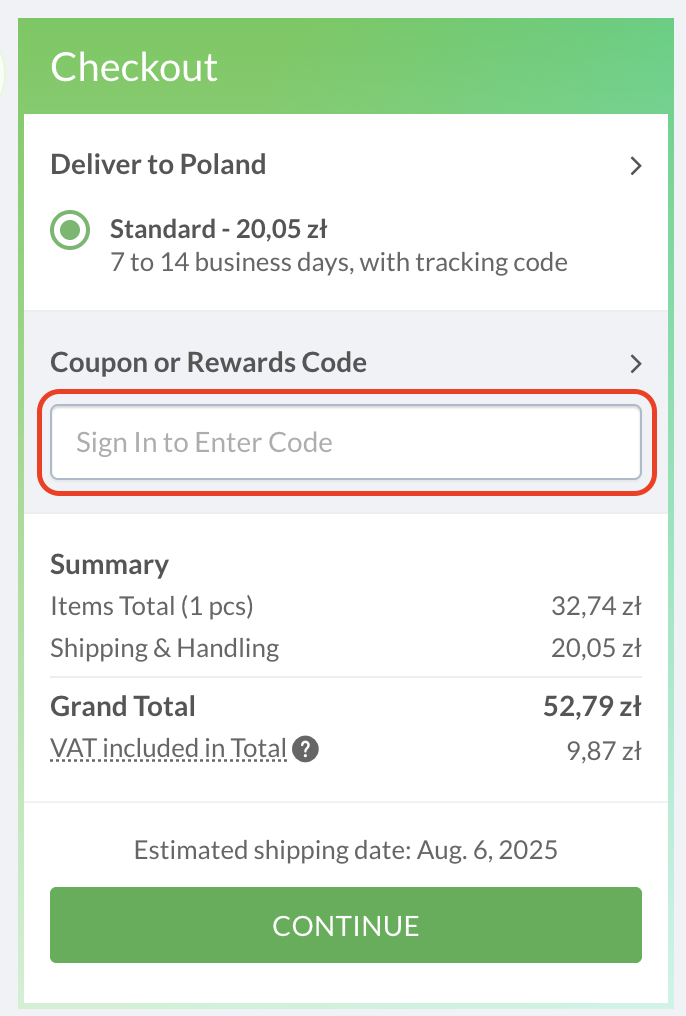Click the 7 to 14 business days description
Screen dimensions: 686x1016
[339, 262]
